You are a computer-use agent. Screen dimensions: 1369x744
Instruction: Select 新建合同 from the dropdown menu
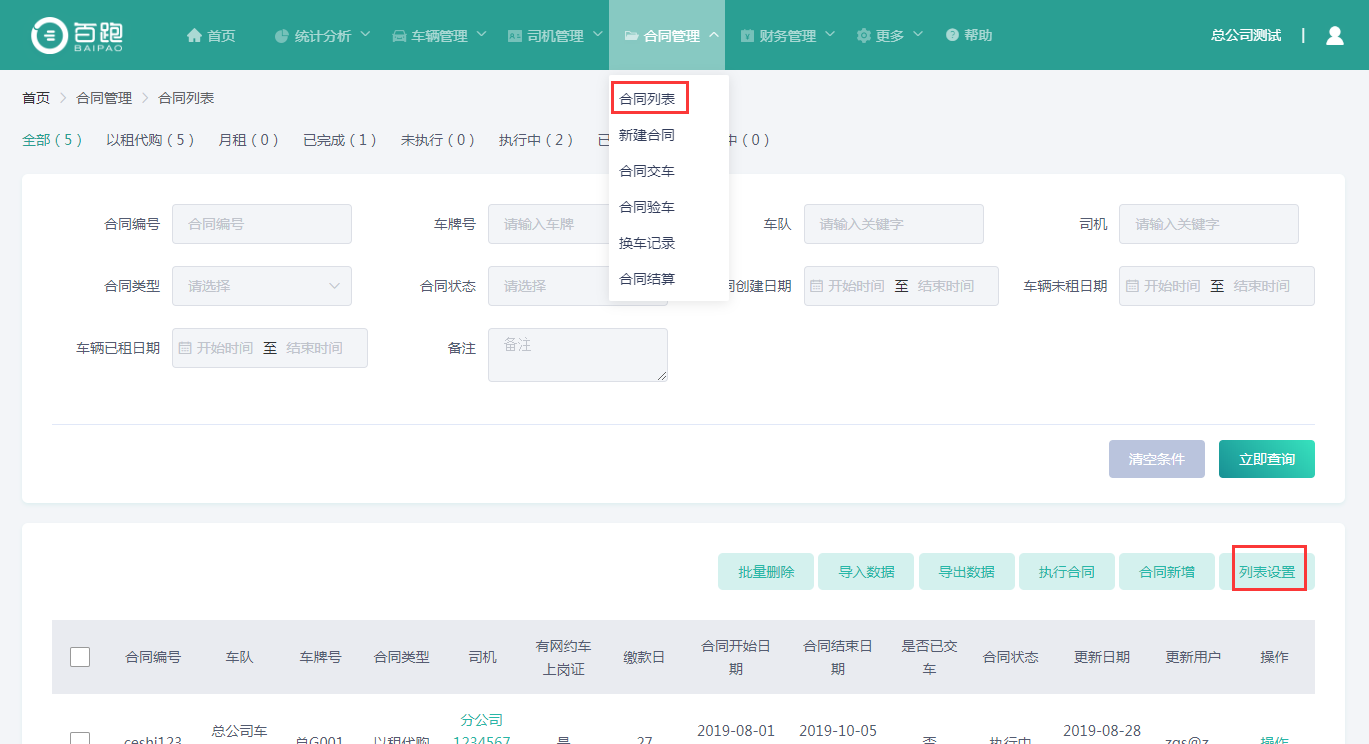point(647,135)
